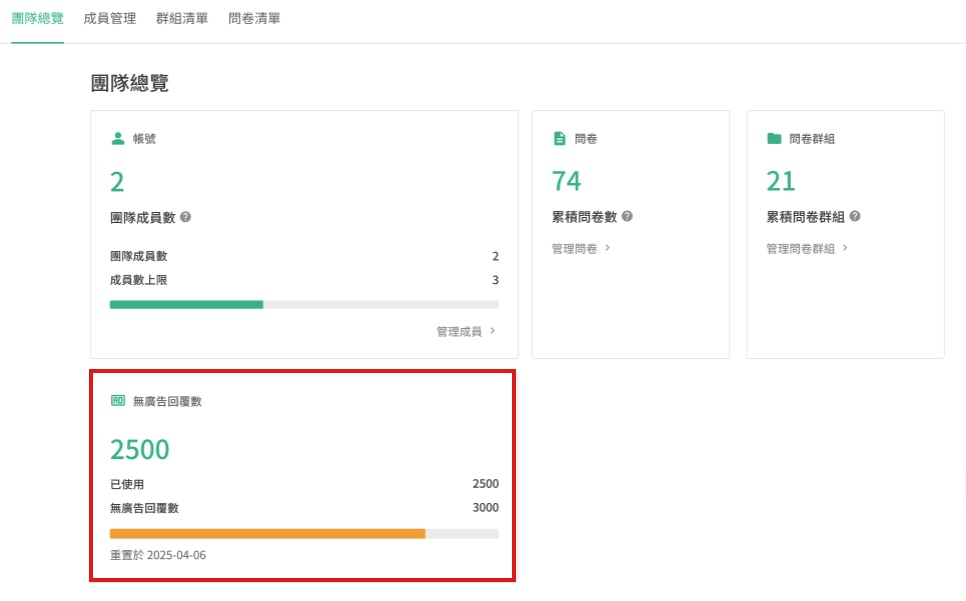
Task: Click the large account count number 2
Action: coord(117,182)
